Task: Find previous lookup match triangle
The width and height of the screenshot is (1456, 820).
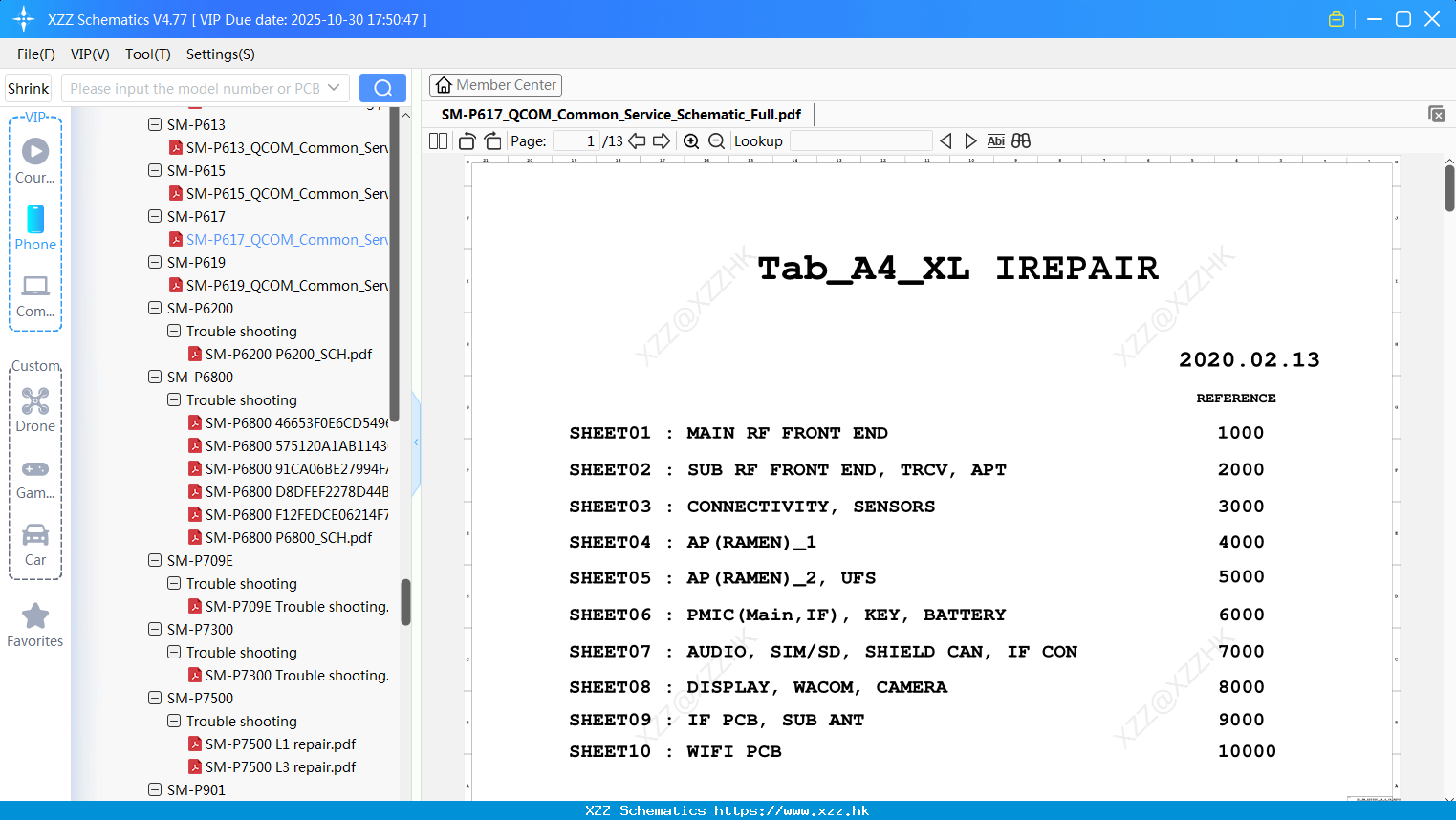Action: pyautogui.click(x=945, y=141)
